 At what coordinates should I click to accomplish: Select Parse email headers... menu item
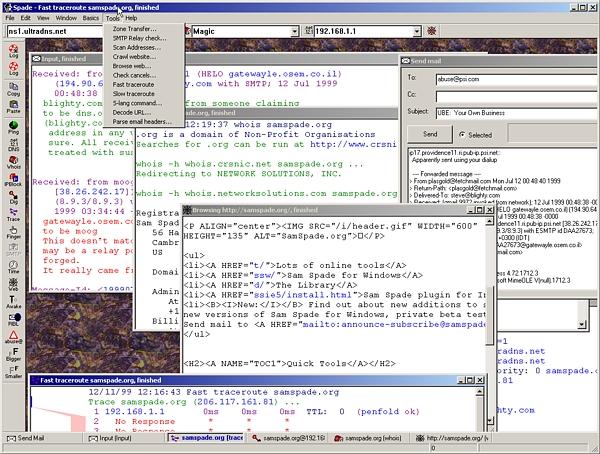[x=144, y=122]
